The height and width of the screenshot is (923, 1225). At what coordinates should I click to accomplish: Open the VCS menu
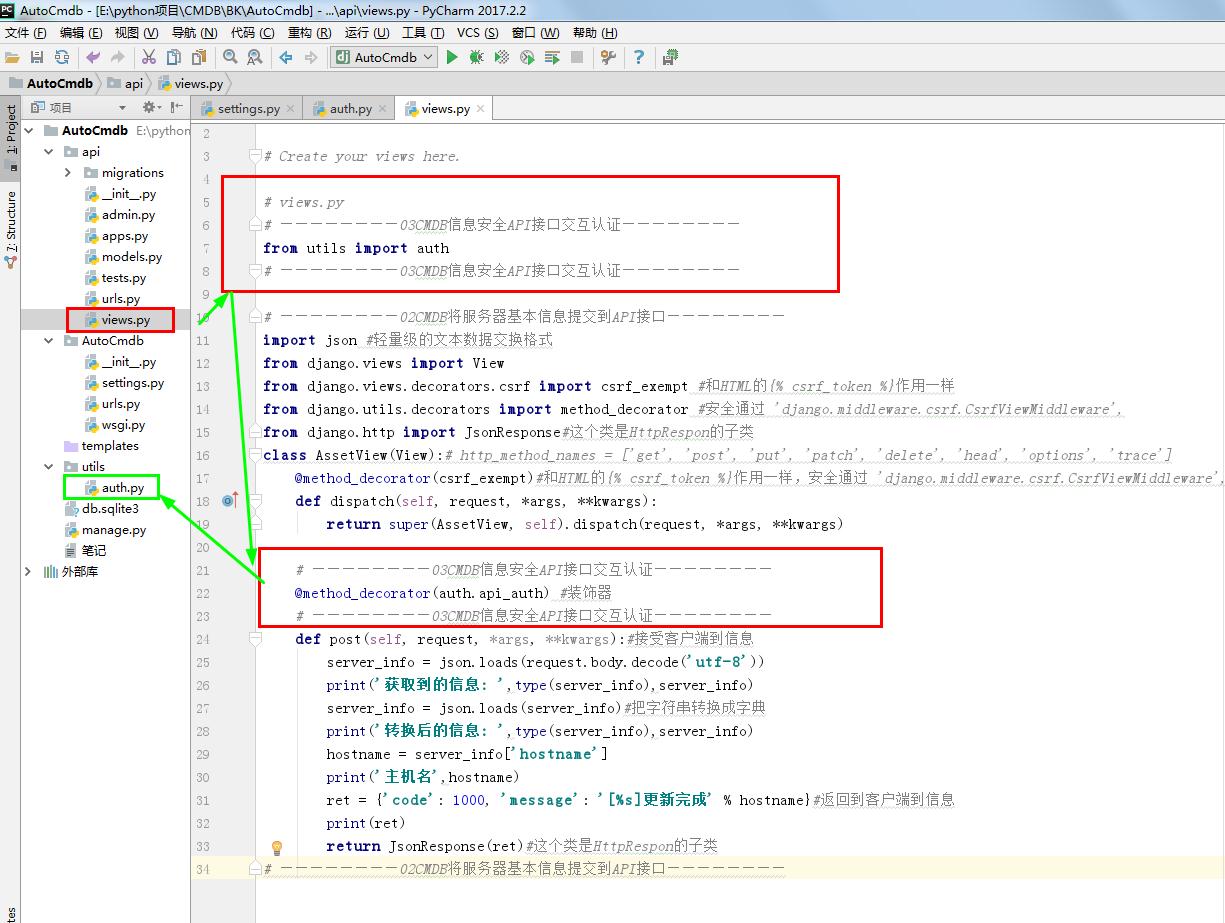[x=479, y=32]
